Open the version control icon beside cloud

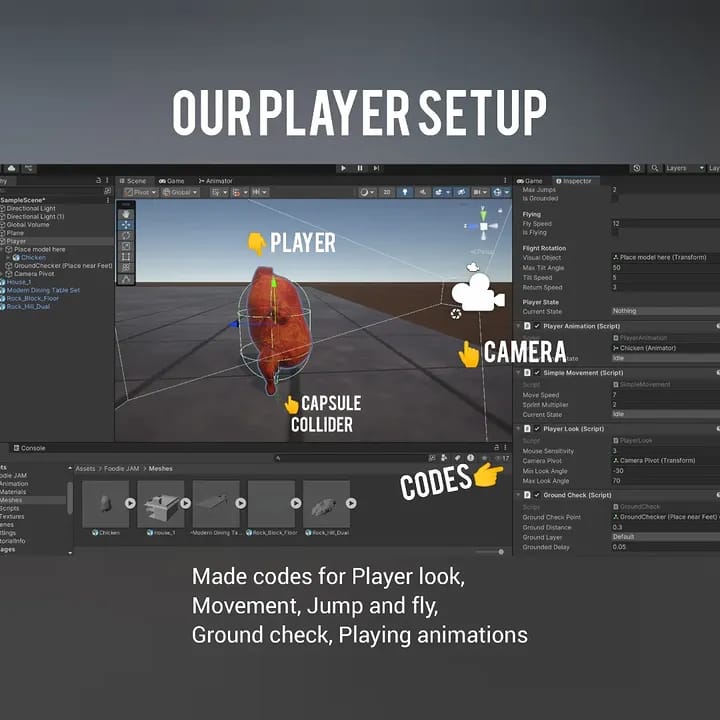(x=28, y=169)
